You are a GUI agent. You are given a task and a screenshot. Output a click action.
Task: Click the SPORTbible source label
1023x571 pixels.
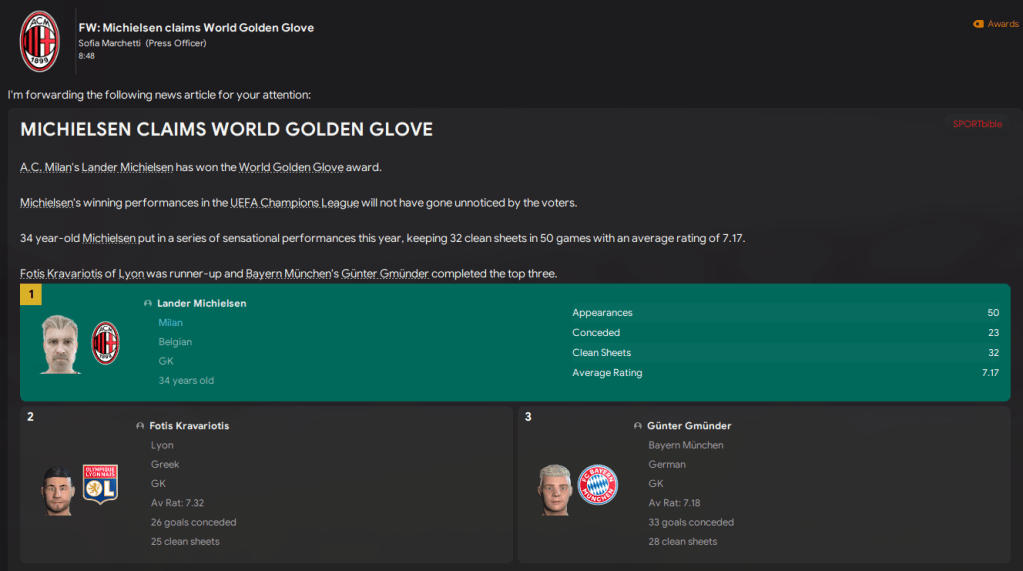click(x=977, y=124)
